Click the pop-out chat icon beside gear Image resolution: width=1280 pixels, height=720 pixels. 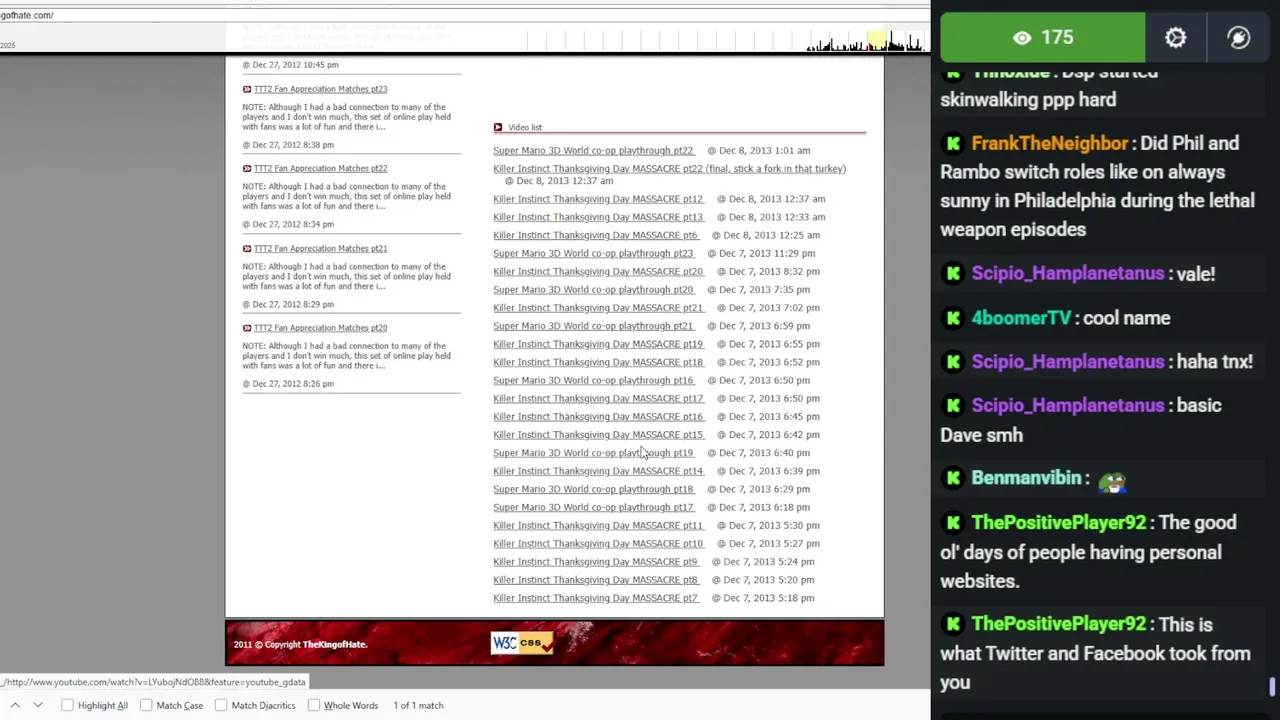point(1238,38)
